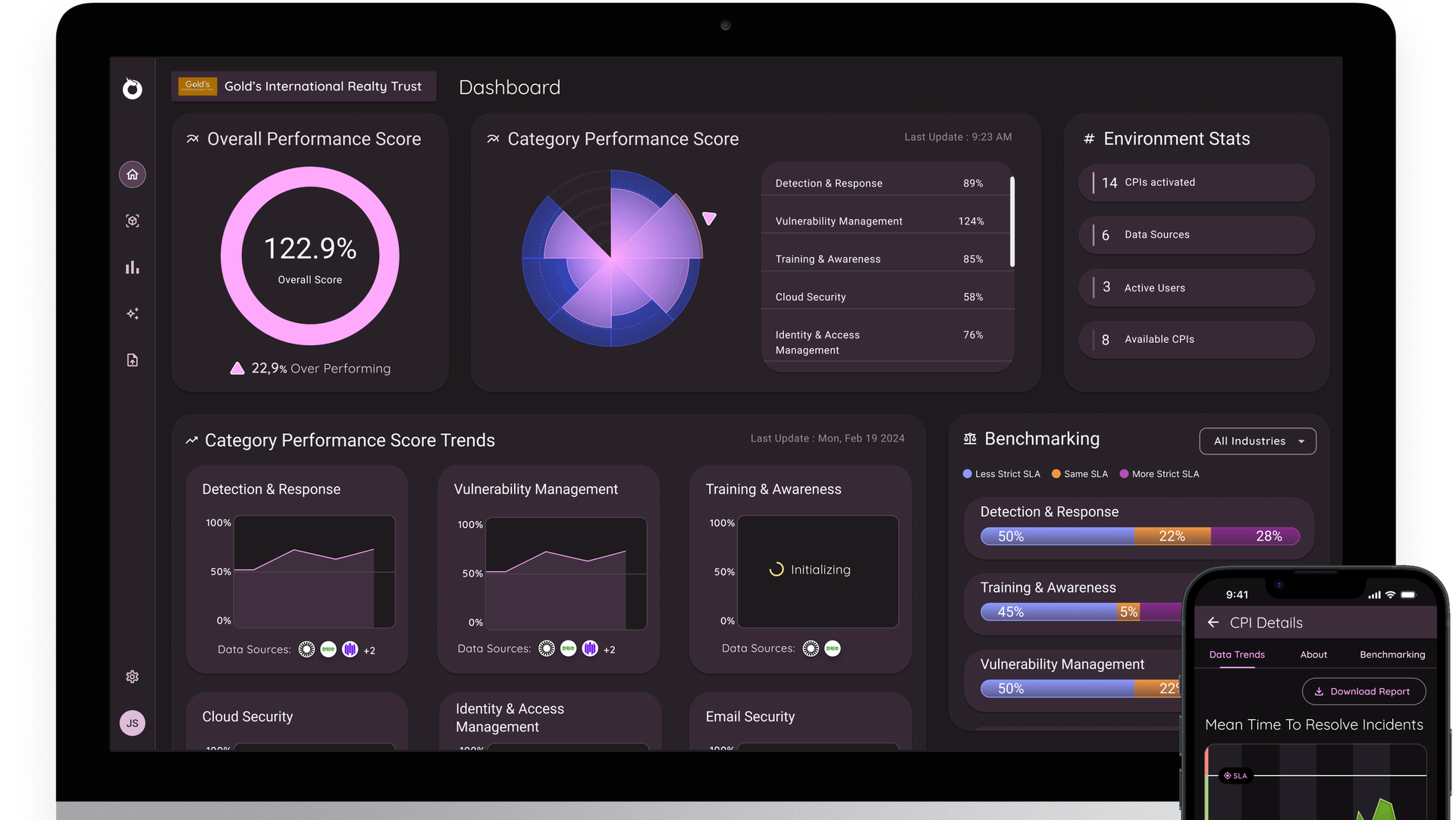The height and width of the screenshot is (820, 1456).
Task: Click the Initializing spinner in Training & Awareness
Action: point(777,570)
